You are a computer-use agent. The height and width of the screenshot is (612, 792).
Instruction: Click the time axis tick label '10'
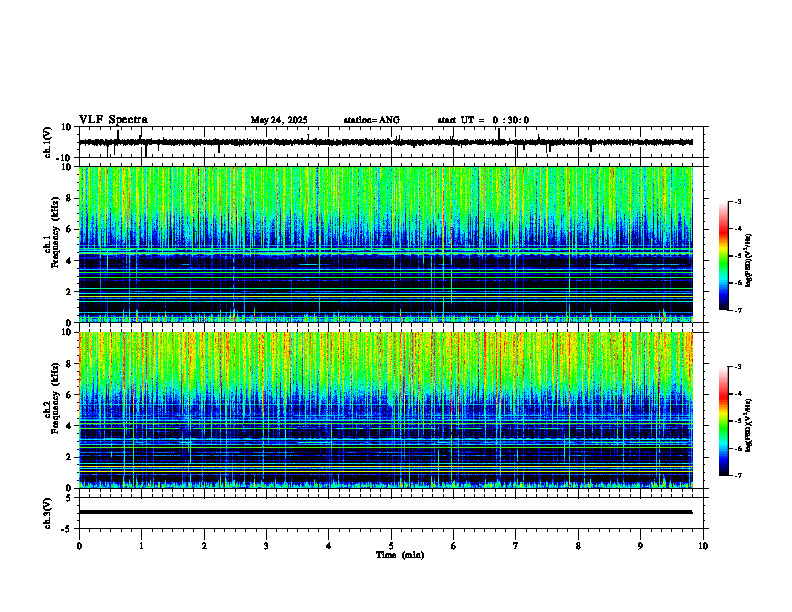[x=703, y=546]
